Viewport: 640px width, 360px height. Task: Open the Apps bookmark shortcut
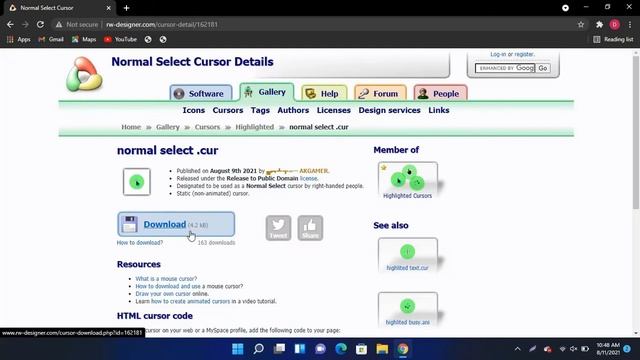pyautogui.click(x=19, y=39)
